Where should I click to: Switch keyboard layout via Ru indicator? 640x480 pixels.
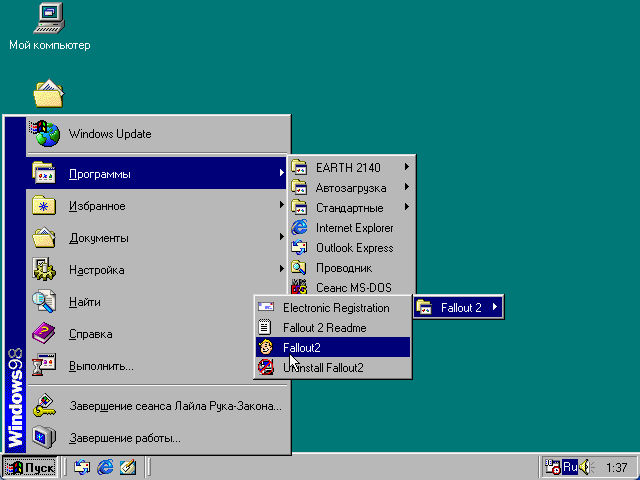tap(570, 467)
